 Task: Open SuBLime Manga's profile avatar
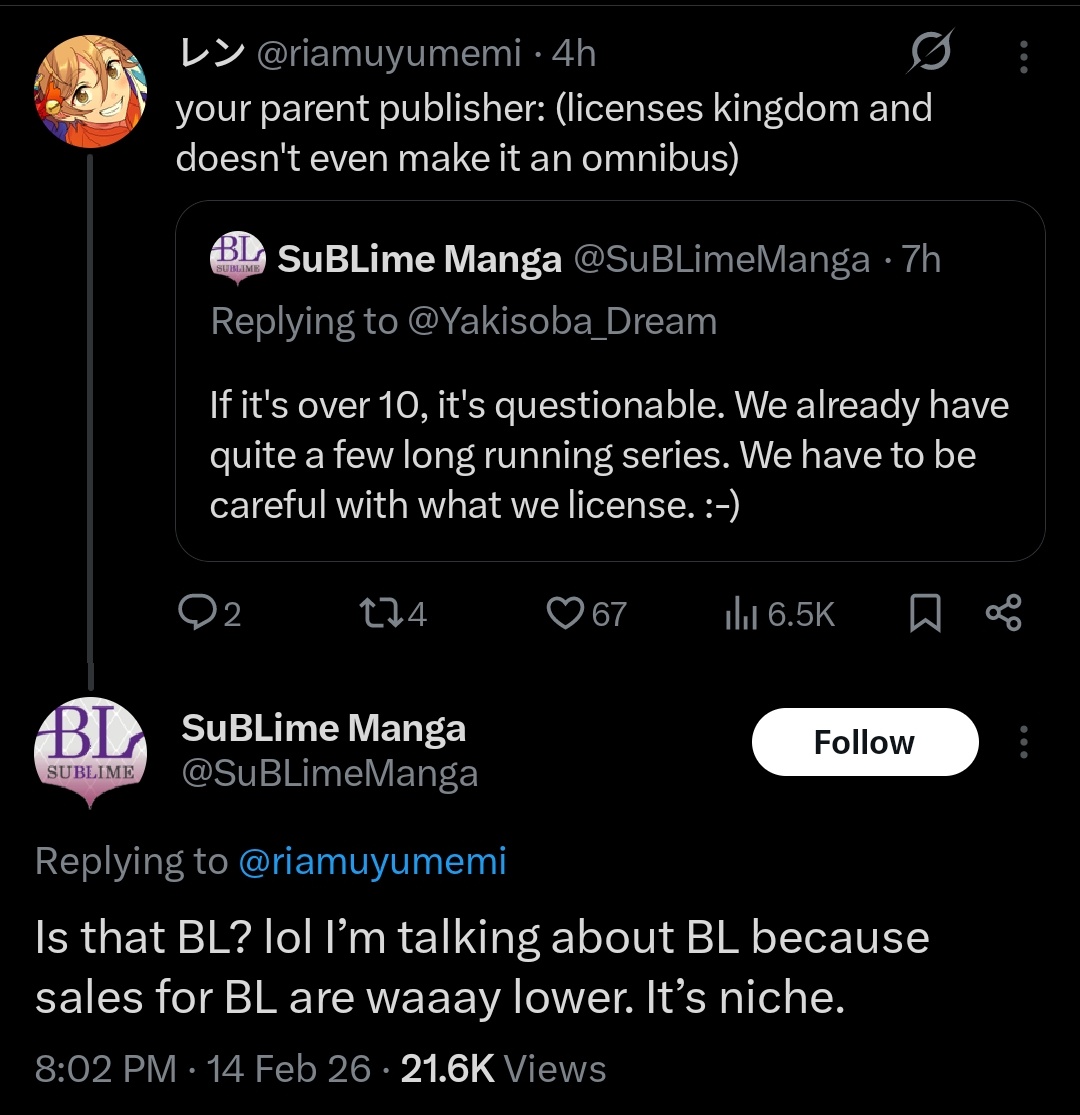[91, 750]
